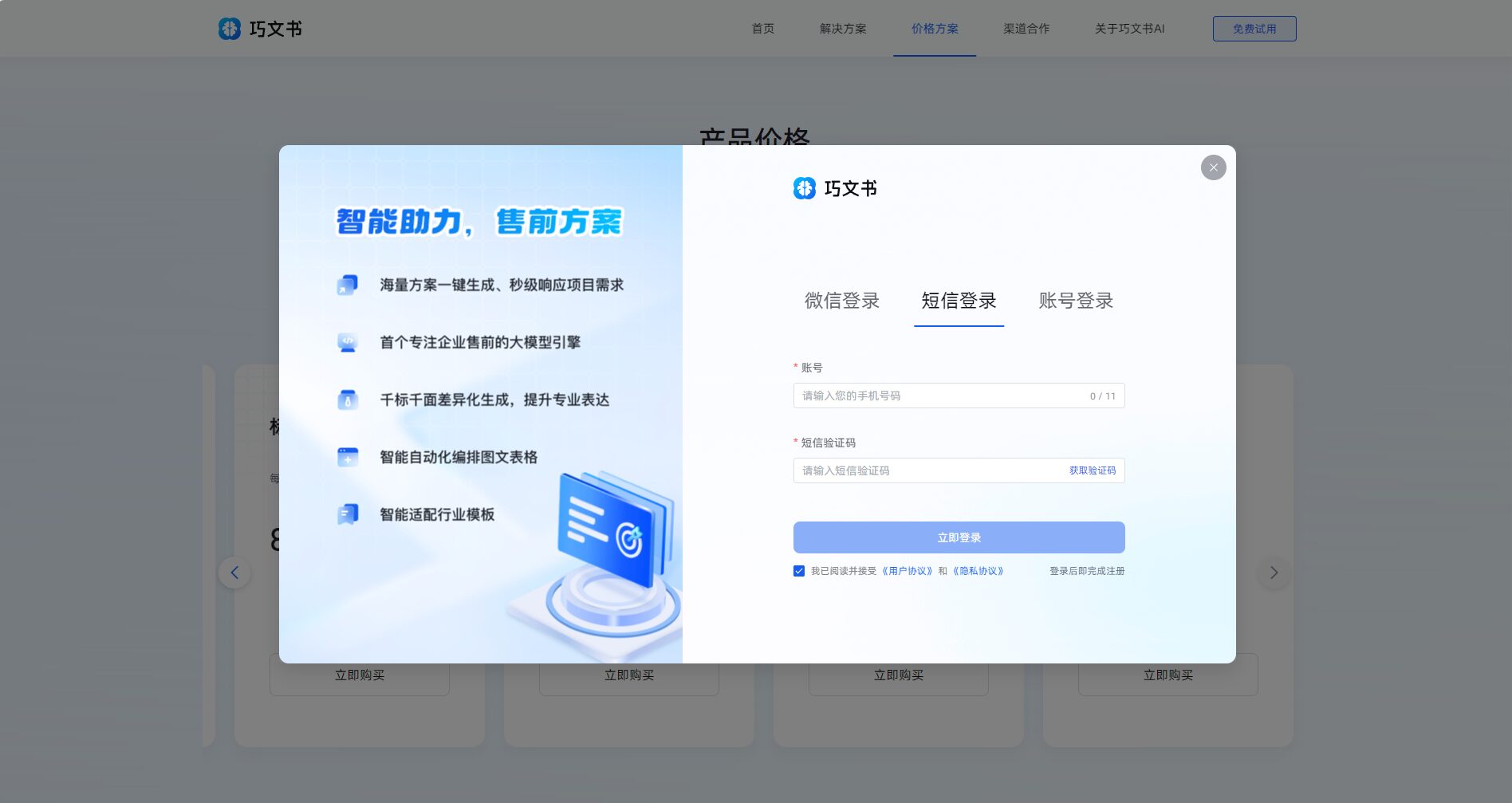Select the icon beside 海量方案一键生成 feature

346,284
